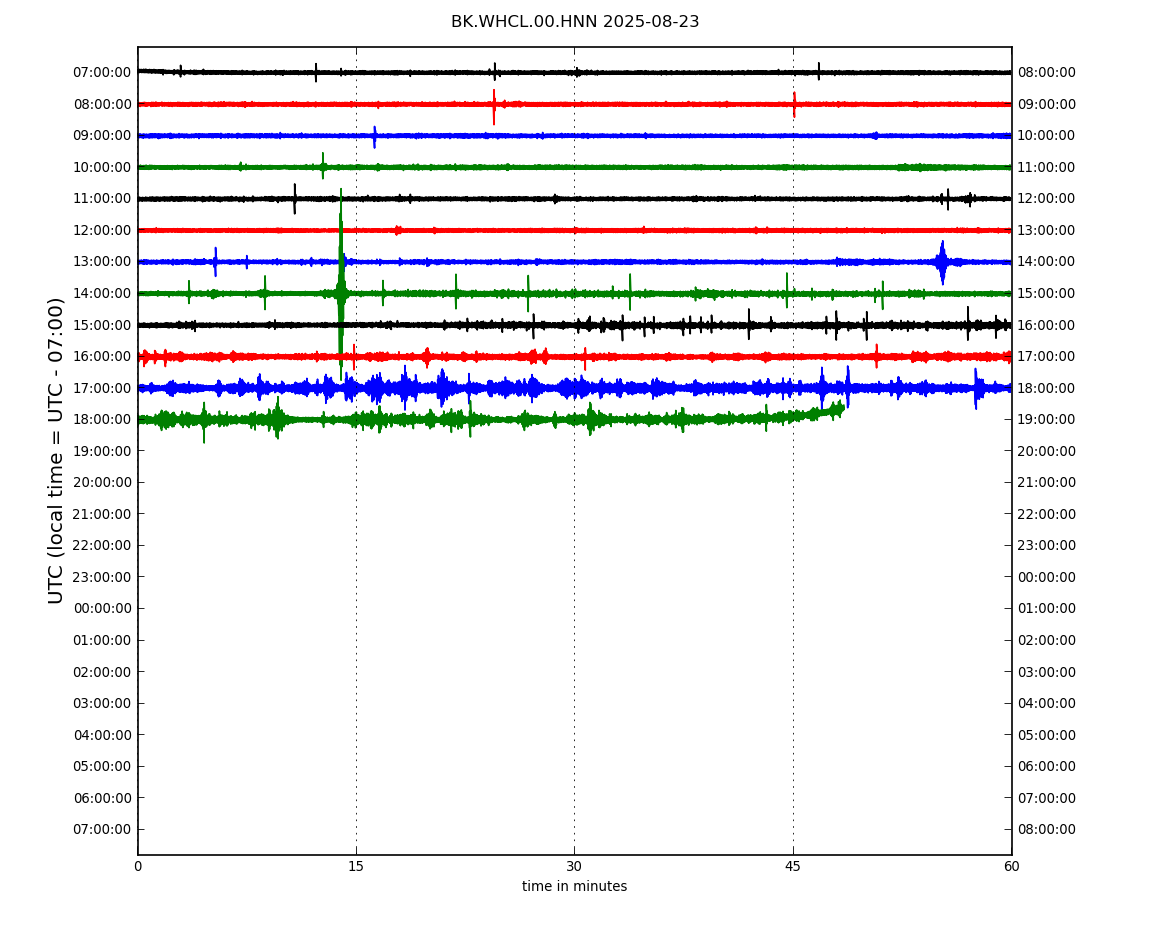This screenshot has height=950, width=1150.
Task: Click the end of the green 18:00:00 trace
Action: click(x=842, y=407)
